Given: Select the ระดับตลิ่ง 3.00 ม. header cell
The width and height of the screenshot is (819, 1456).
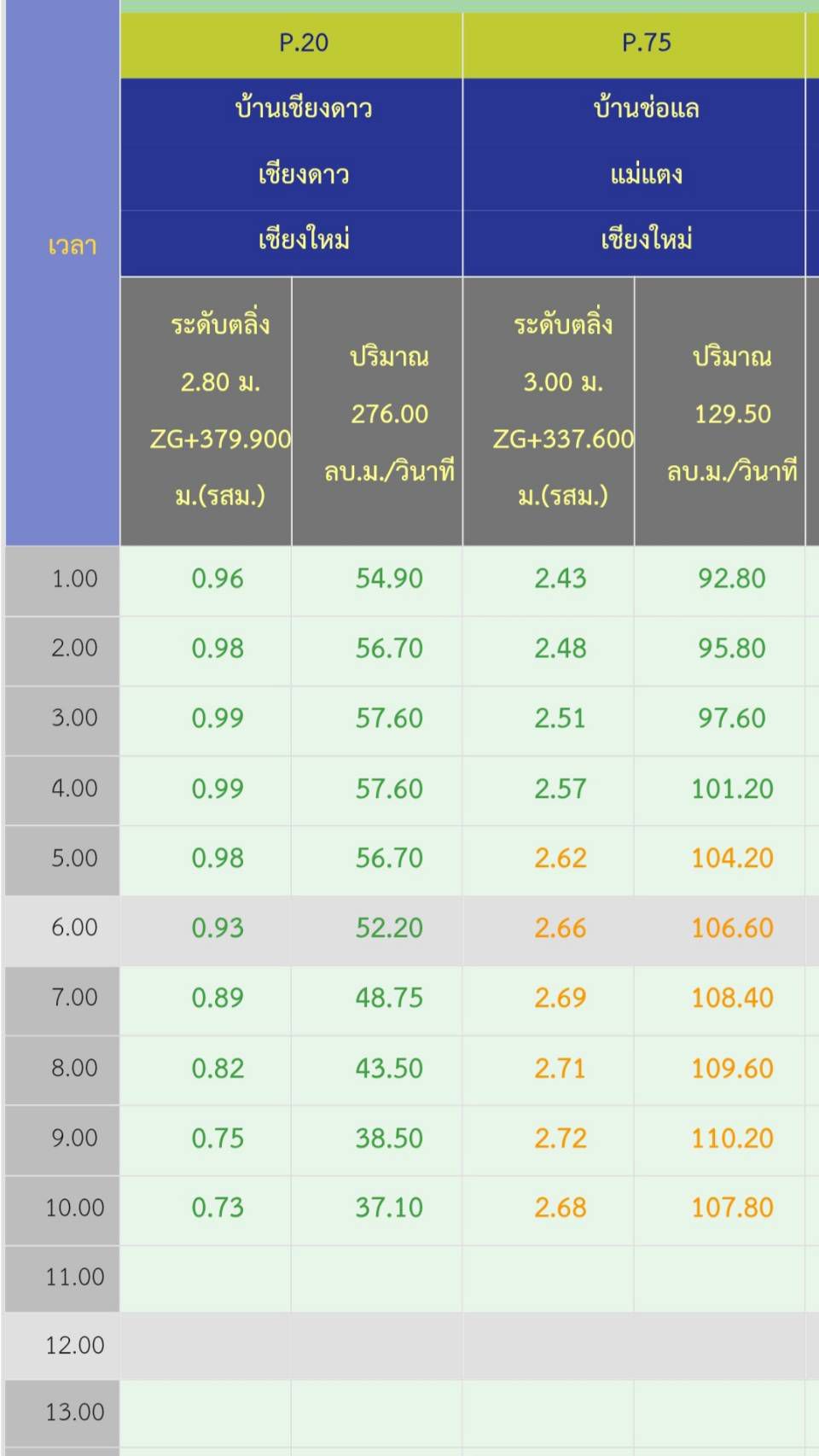Looking at the screenshot, I should click(x=563, y=411).
